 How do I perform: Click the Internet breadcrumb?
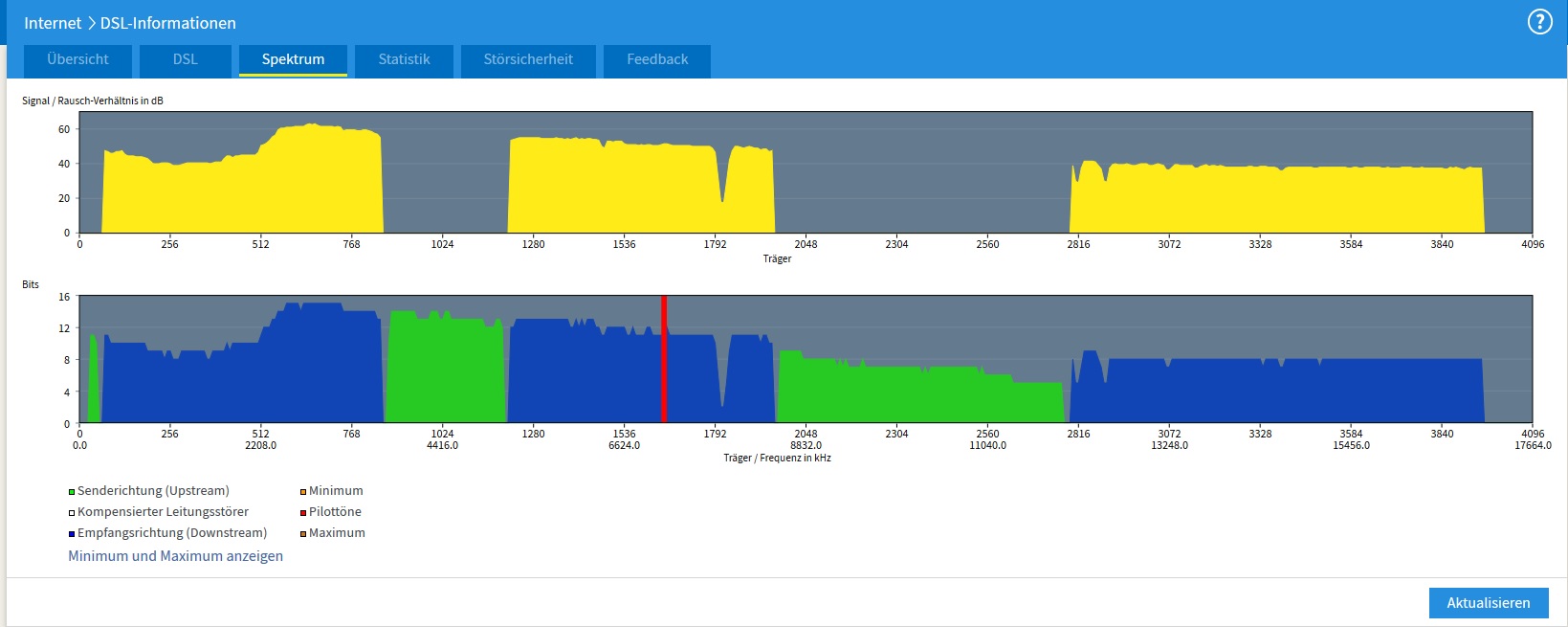[53, 23]
